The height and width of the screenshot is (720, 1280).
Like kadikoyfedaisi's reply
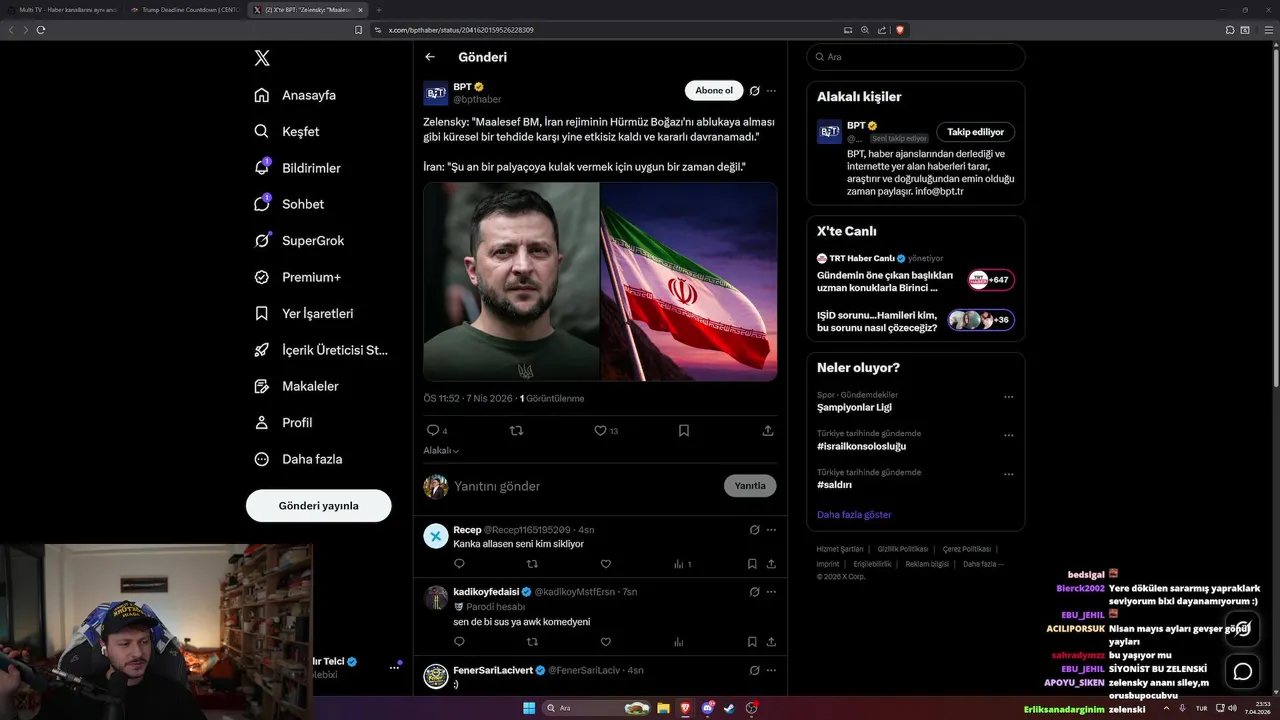point(605,642)
